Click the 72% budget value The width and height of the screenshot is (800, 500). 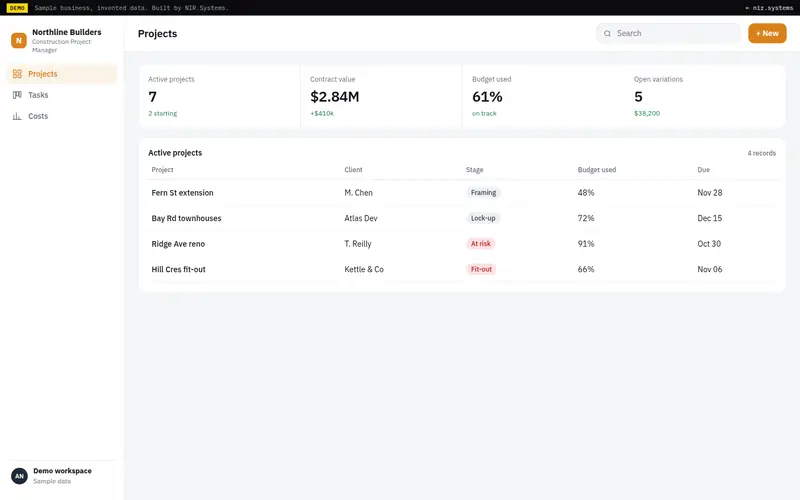click(x=586, y=218)
